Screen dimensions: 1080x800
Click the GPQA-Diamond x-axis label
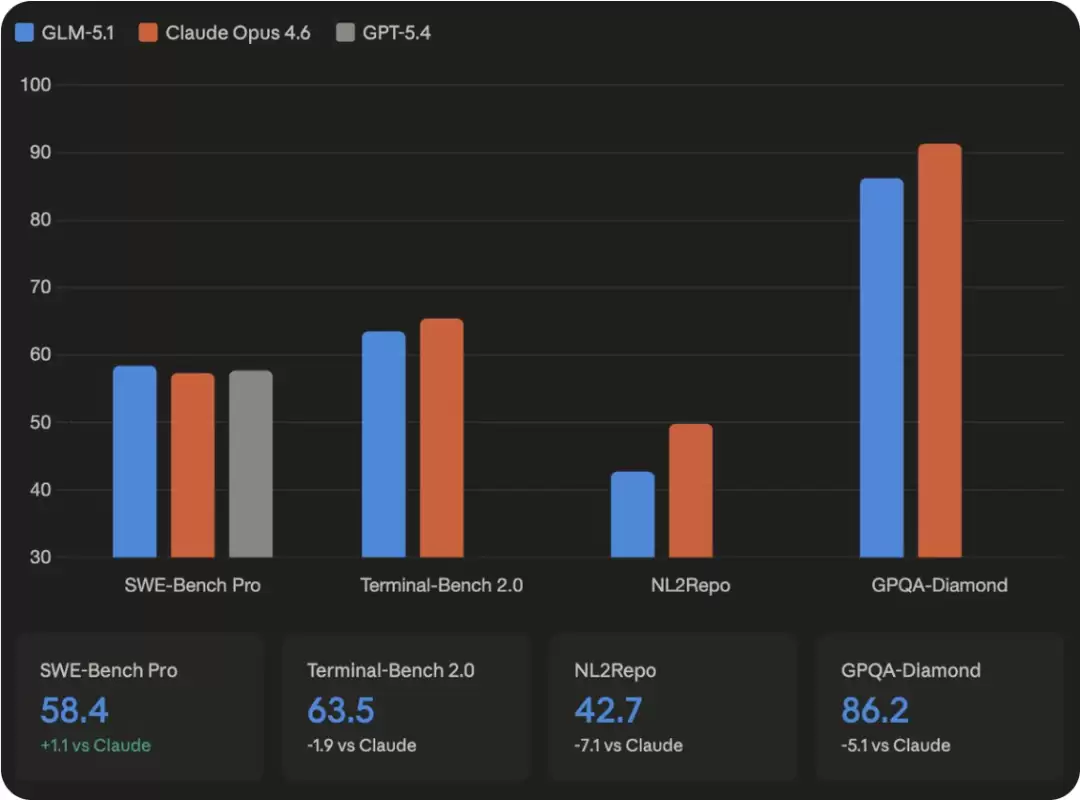pos(939,585)
